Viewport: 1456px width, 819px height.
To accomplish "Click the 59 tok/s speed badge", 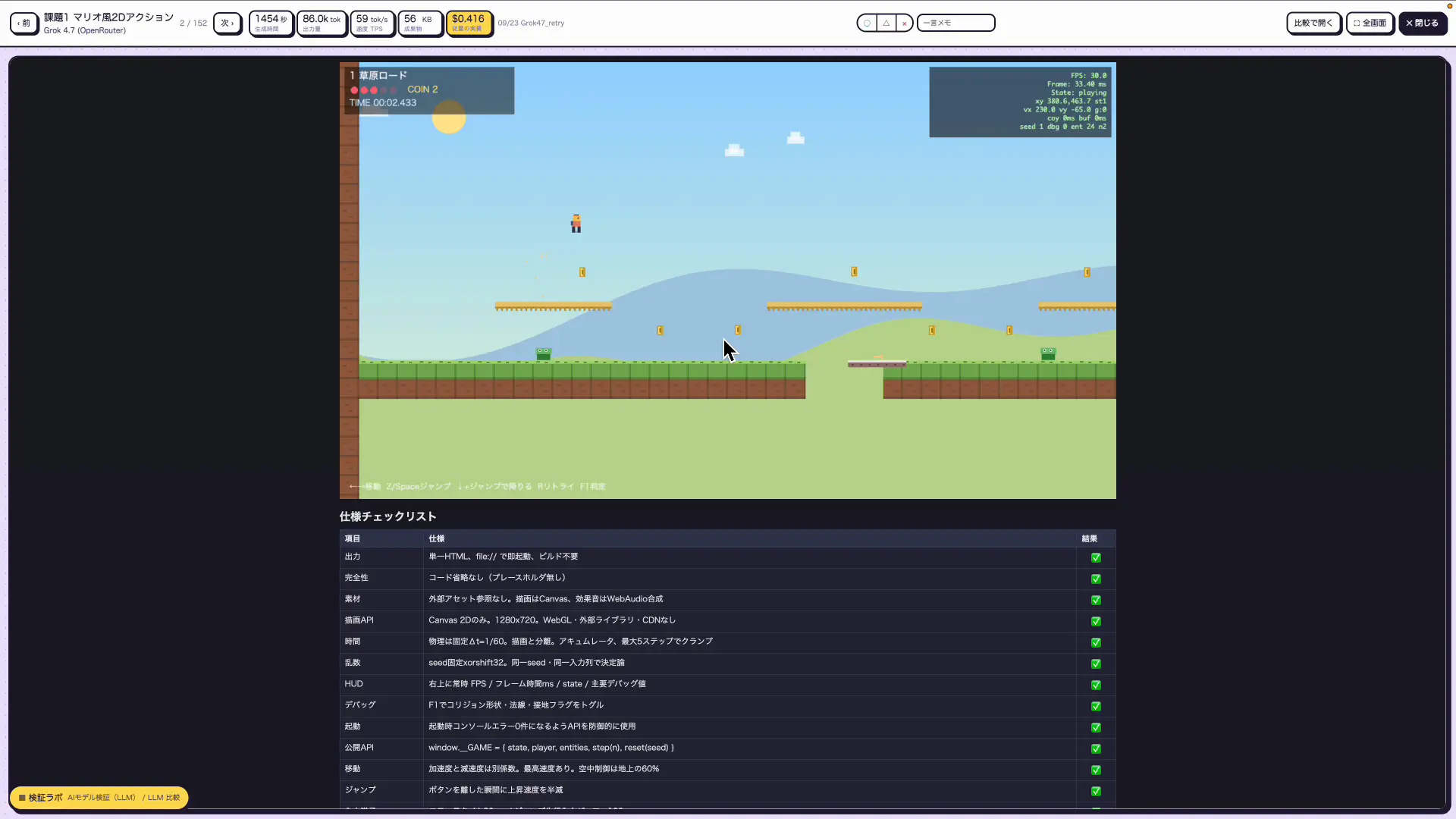I will (372, 23).
